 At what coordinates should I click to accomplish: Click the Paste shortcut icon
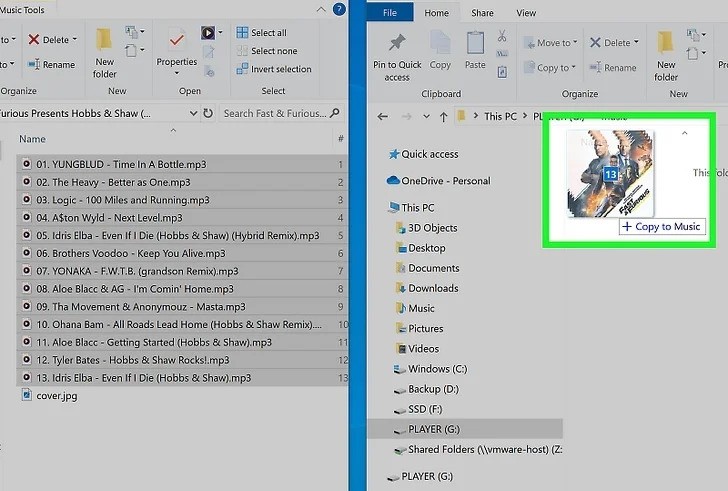click(x=502, y=72)
